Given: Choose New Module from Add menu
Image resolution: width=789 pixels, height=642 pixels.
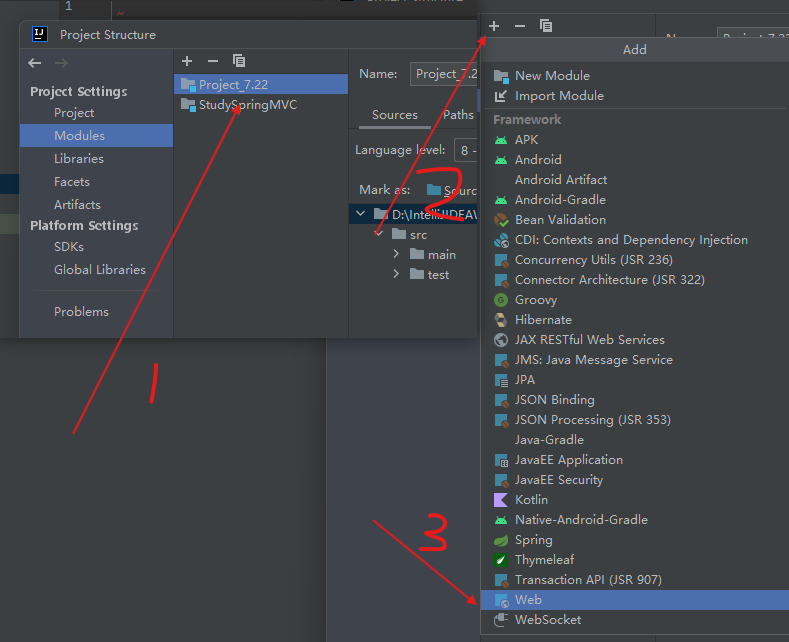Looking at the screenshot, I should pyautogui.click(x=551, y=76).
